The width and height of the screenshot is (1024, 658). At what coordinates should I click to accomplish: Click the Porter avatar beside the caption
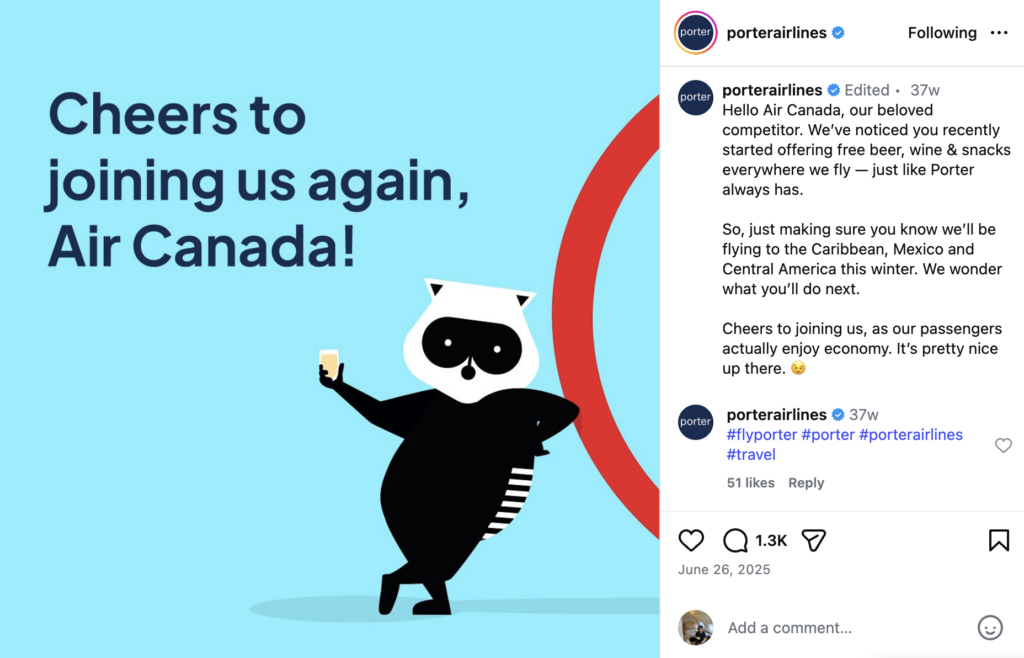(695, 97)
